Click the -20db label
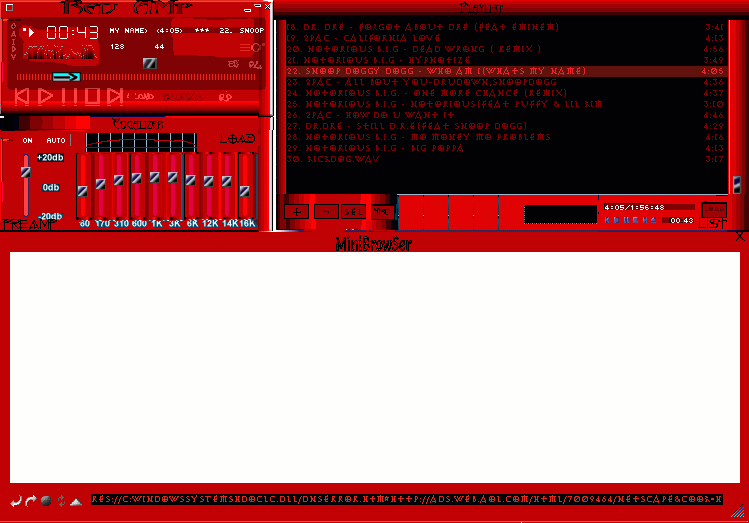 point(50,216)
